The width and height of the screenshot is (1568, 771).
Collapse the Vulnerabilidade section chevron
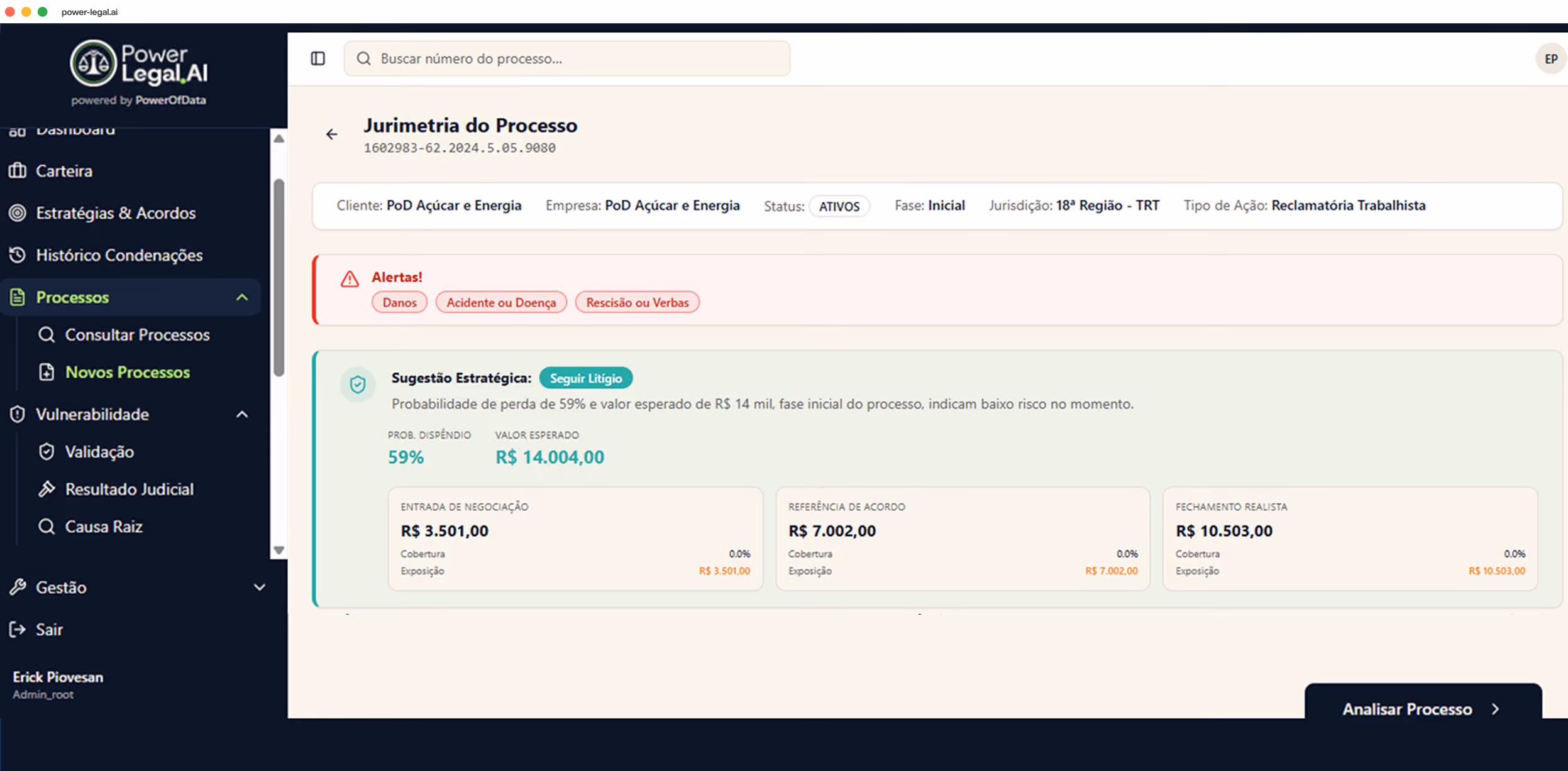pos(242,415)
